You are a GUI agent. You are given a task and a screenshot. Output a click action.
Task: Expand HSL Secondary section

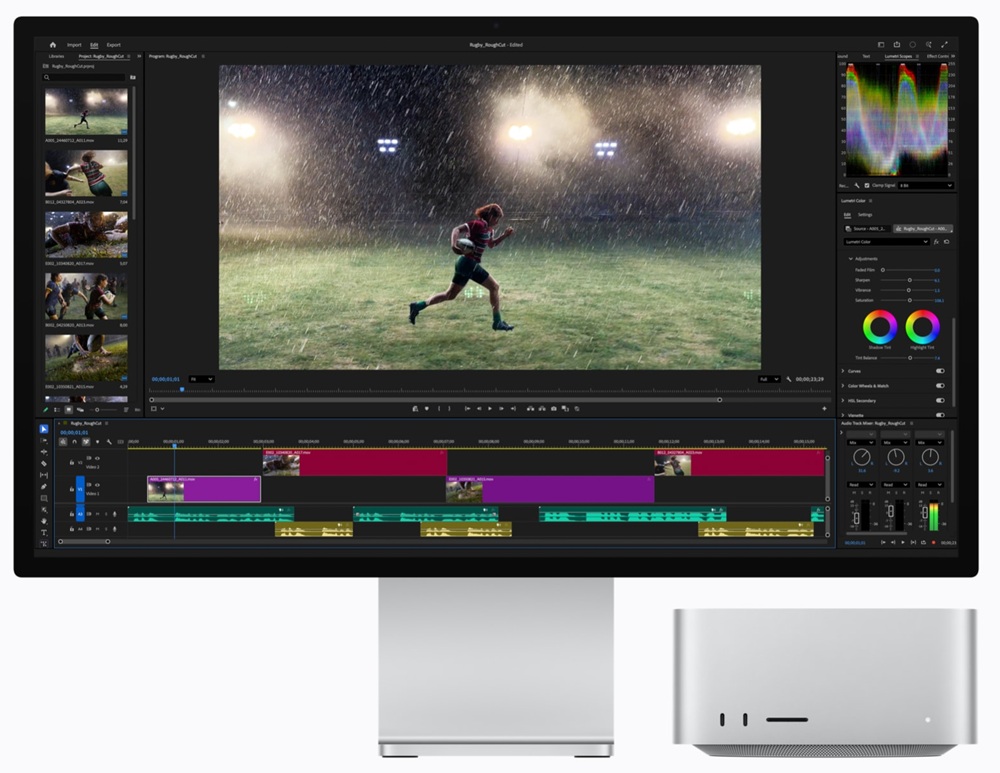tap(843, 401)
